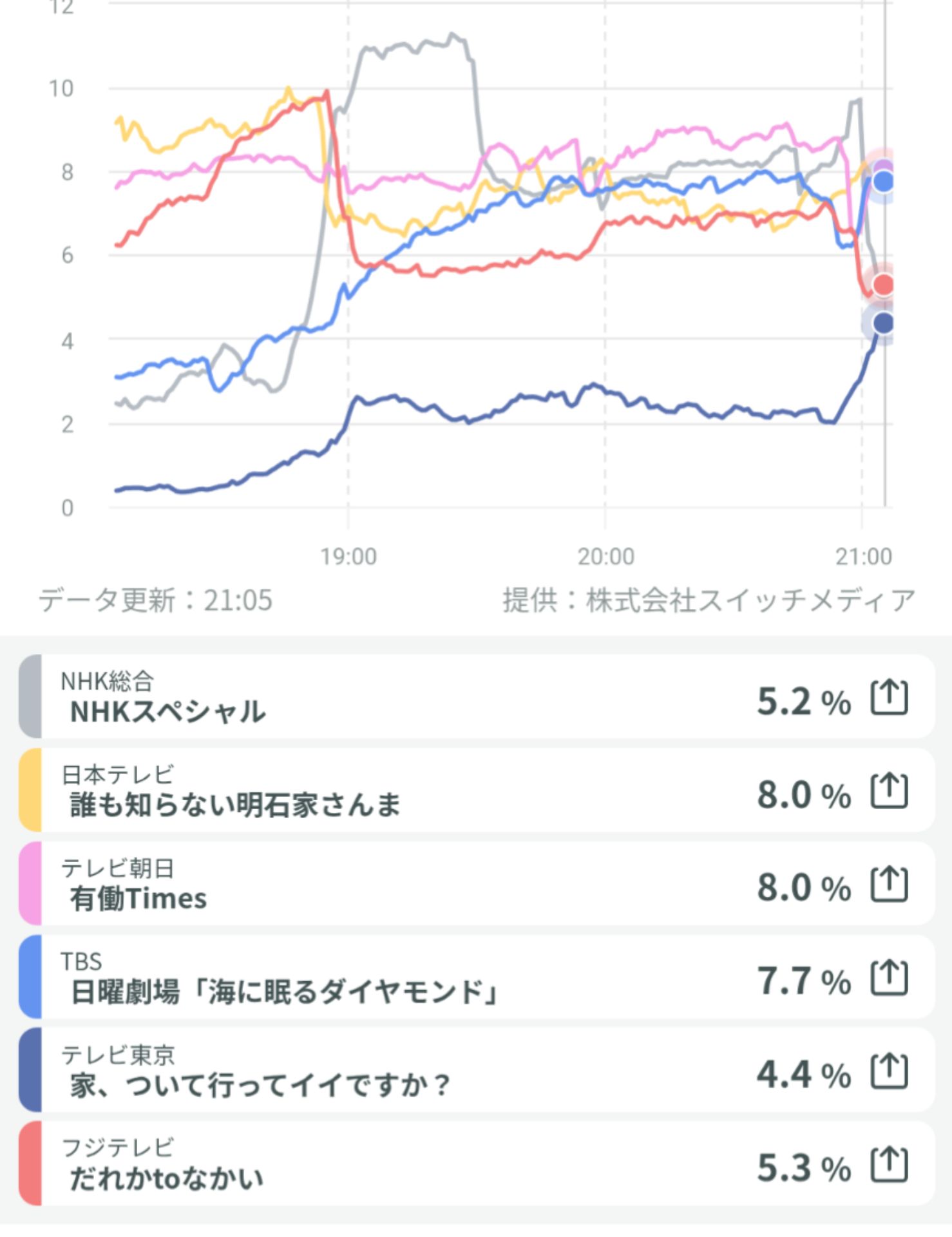
Task: Open the 有働Times program title
Action: [138, 898]
